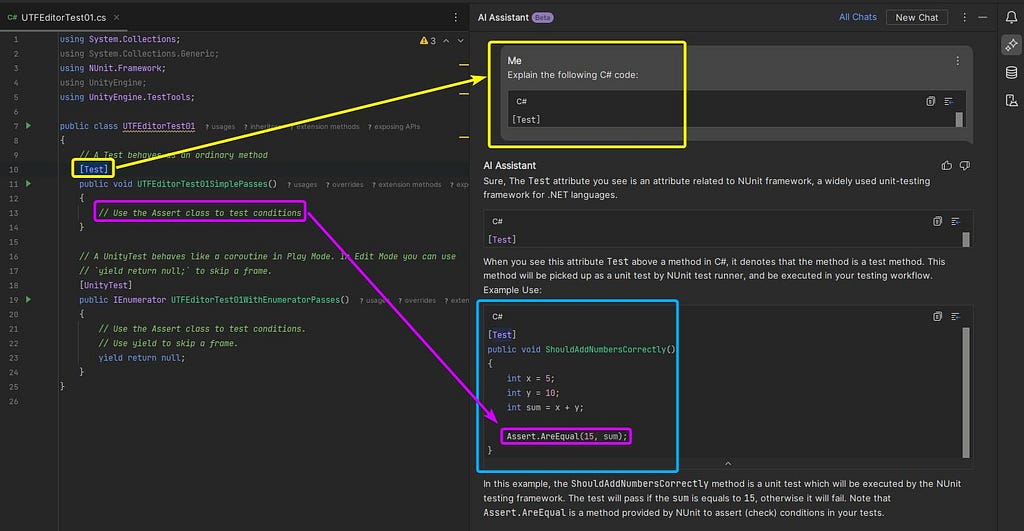
Task: Open AI Assistant panel options menu
Action: [964, 18]
